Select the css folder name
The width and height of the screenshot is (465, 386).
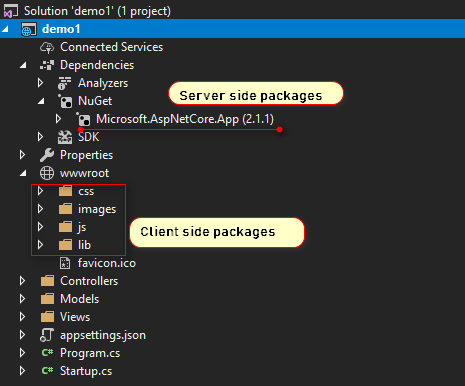pos(86,192)
